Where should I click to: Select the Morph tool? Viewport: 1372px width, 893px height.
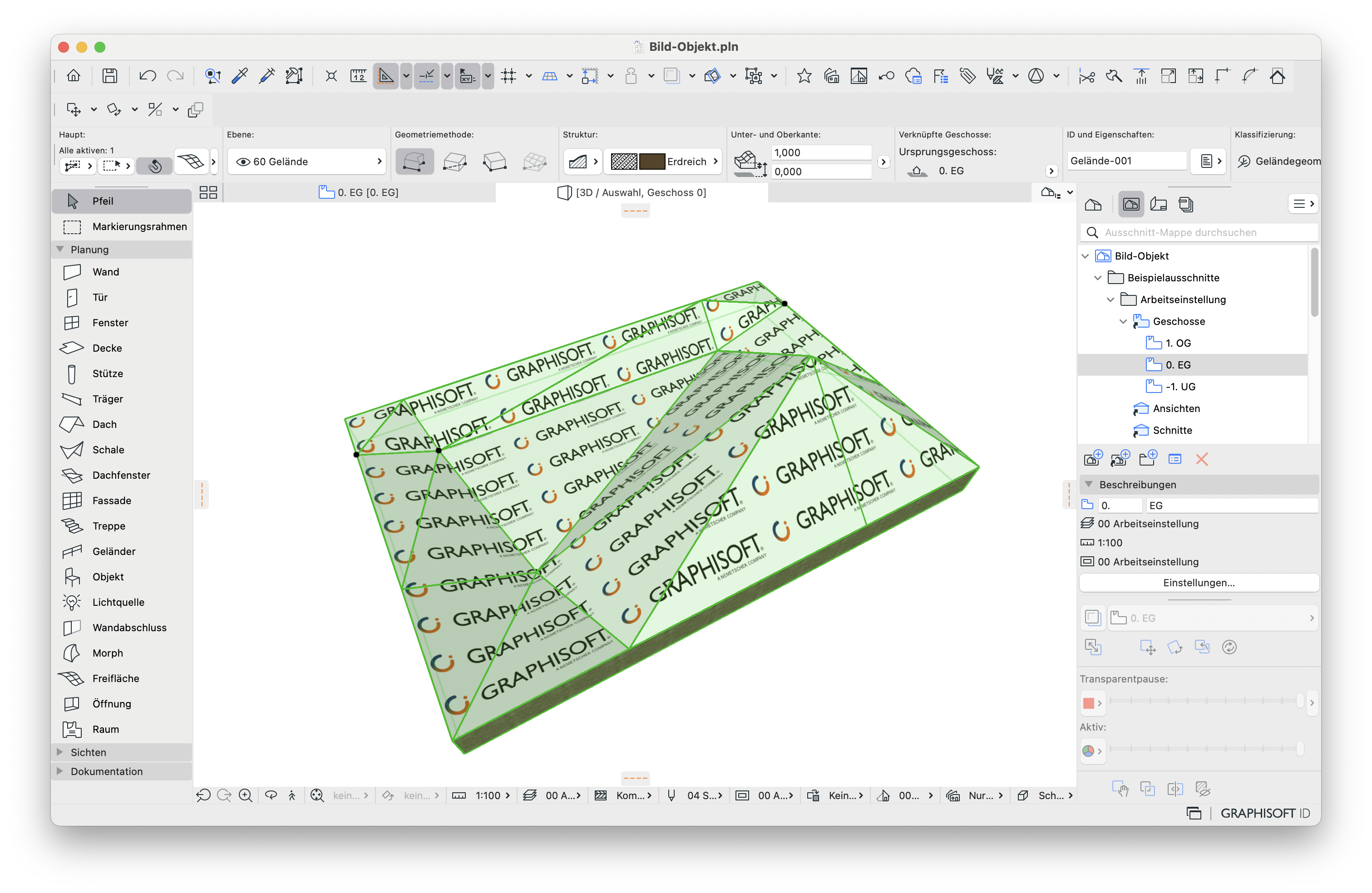[x=122, y=653]
